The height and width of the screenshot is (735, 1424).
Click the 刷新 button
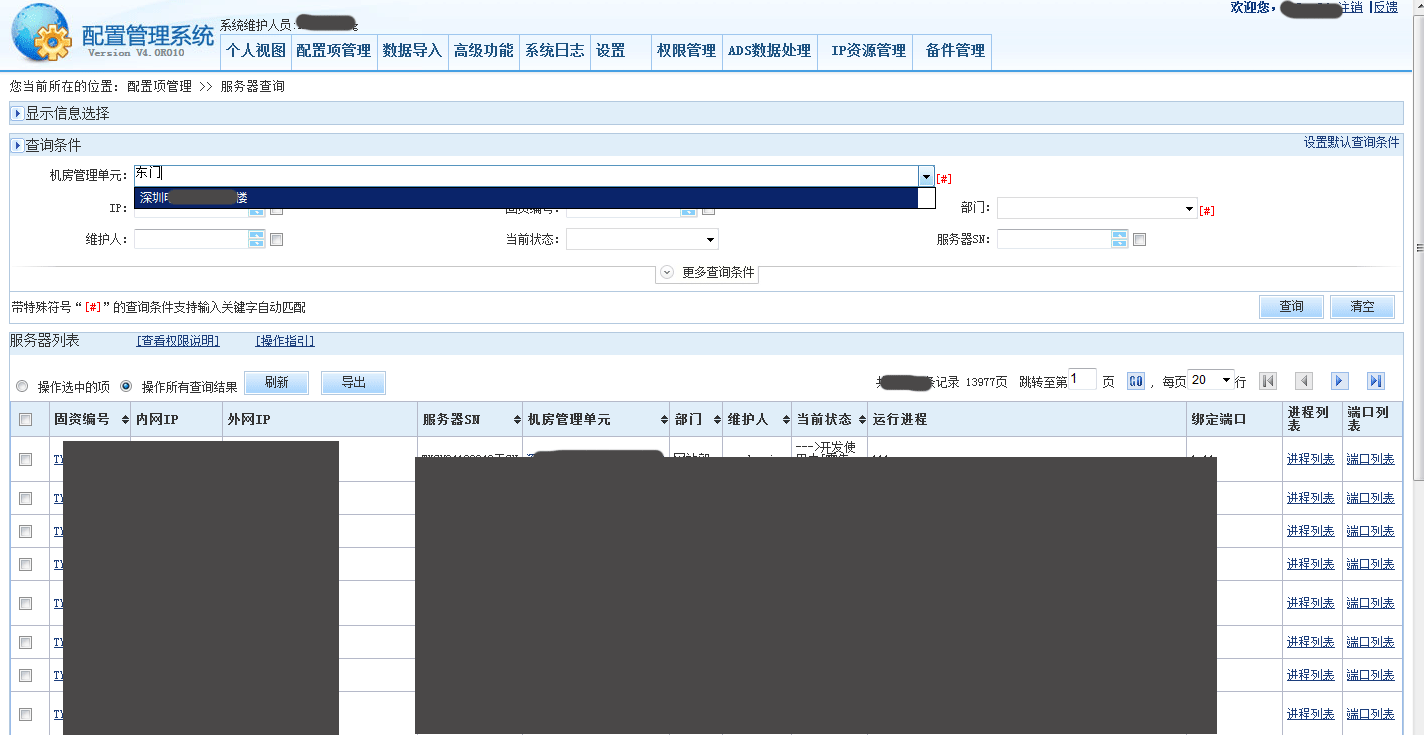pyautogui.click(x=276, y=383)
